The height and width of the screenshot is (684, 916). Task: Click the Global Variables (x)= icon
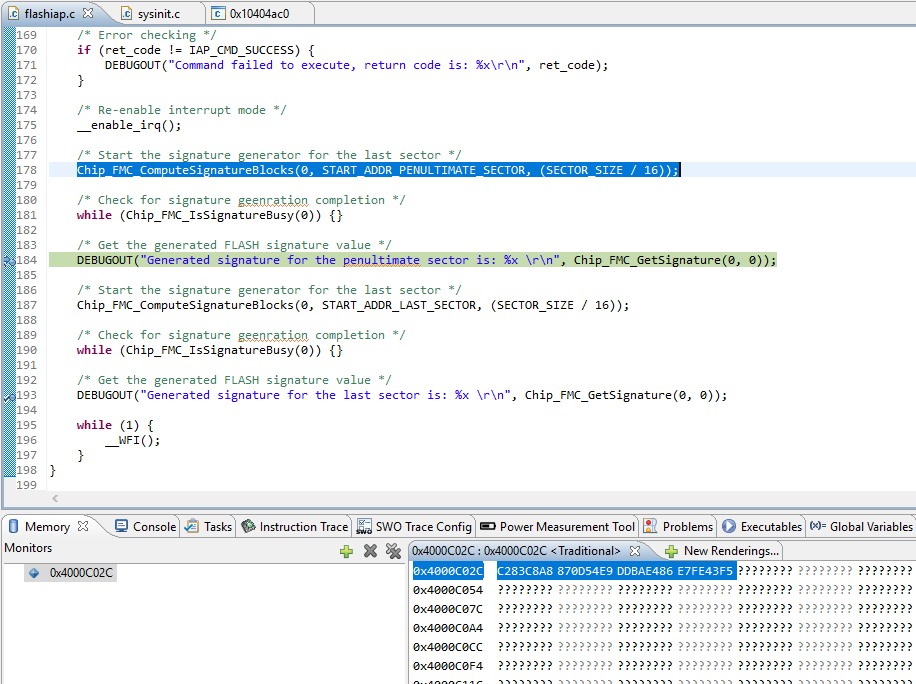tap(817, 526)
